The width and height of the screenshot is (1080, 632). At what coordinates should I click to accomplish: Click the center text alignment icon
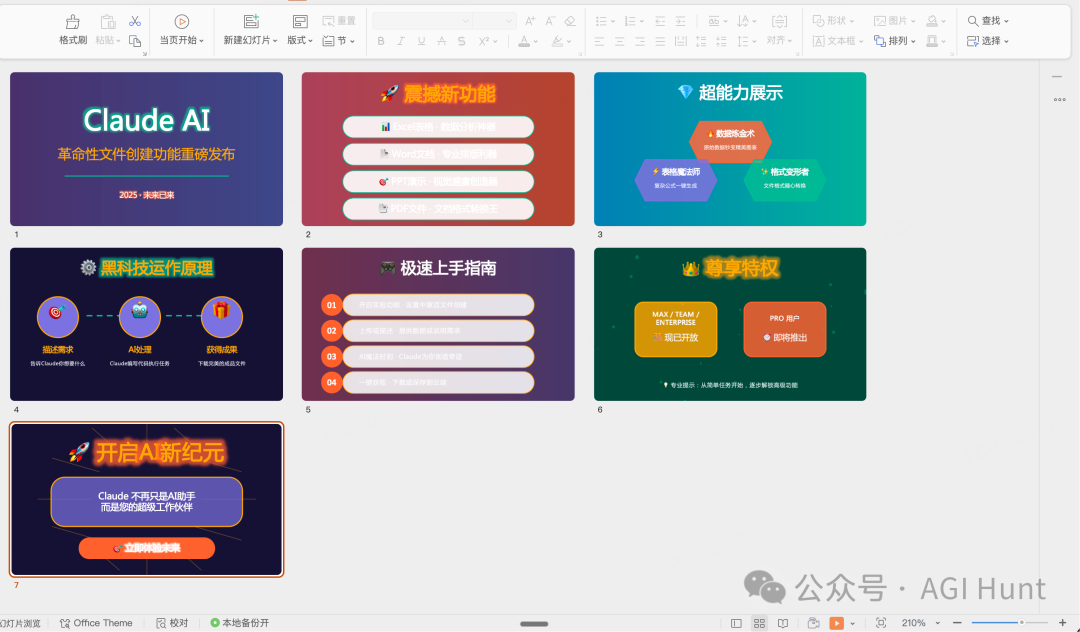(619, 41)
